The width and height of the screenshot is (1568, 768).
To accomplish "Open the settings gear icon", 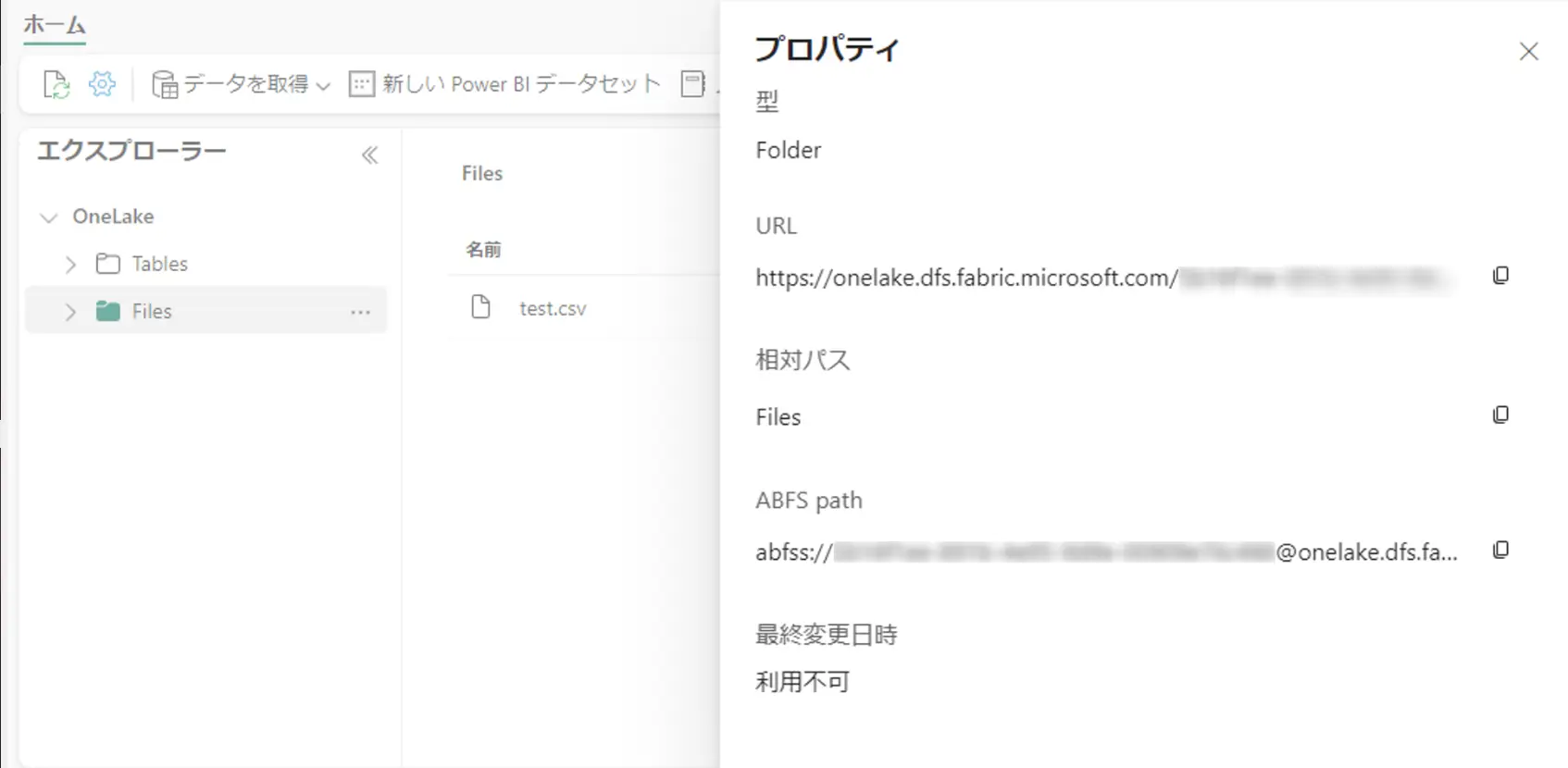I will click(x=102, y=84).
